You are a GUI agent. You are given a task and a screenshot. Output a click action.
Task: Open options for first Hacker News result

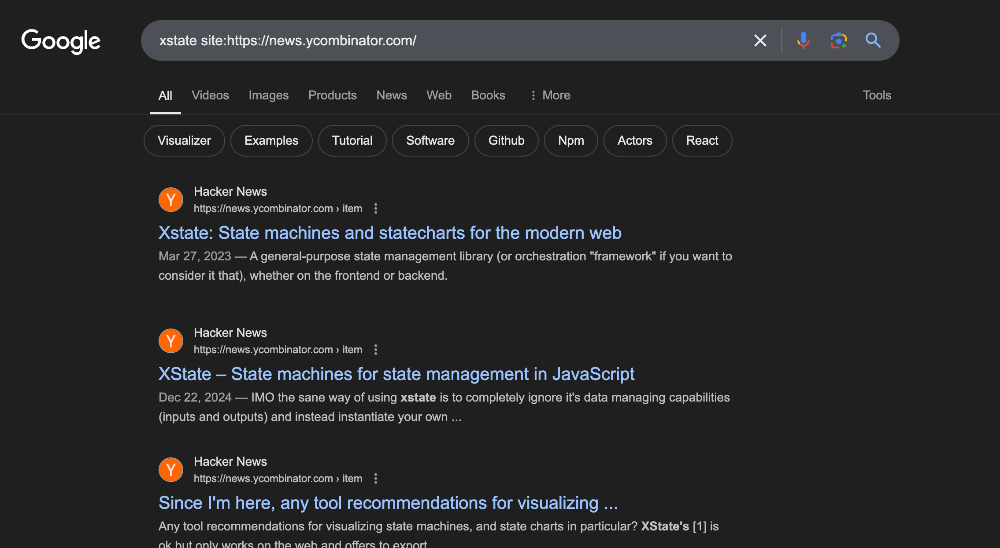(x=376, y=209)
